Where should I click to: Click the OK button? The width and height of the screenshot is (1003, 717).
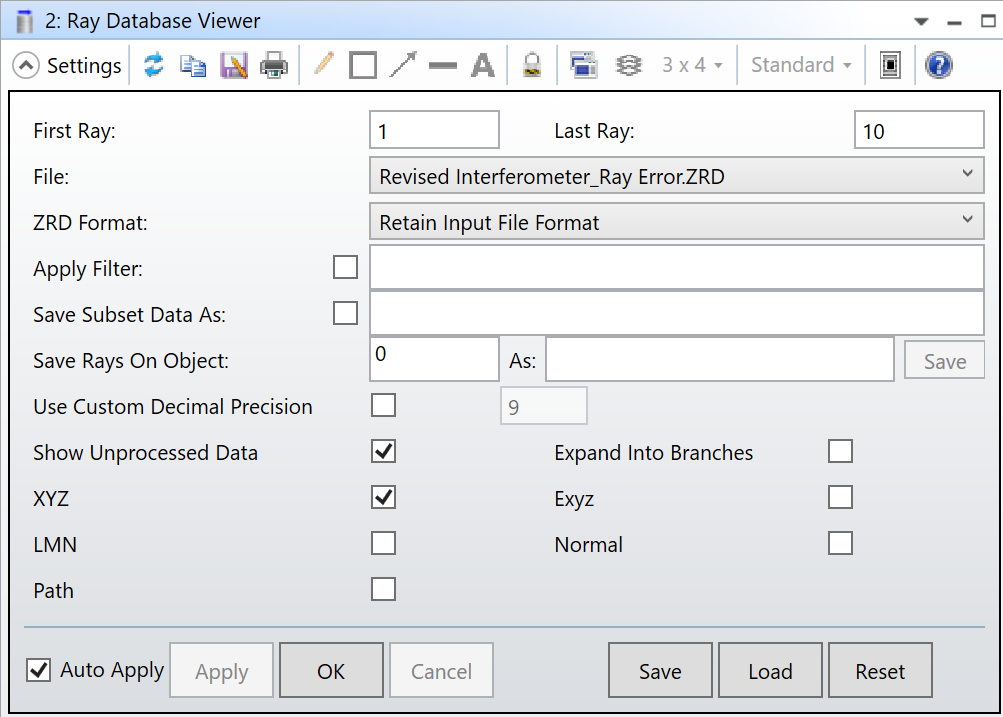click(331, 670)
